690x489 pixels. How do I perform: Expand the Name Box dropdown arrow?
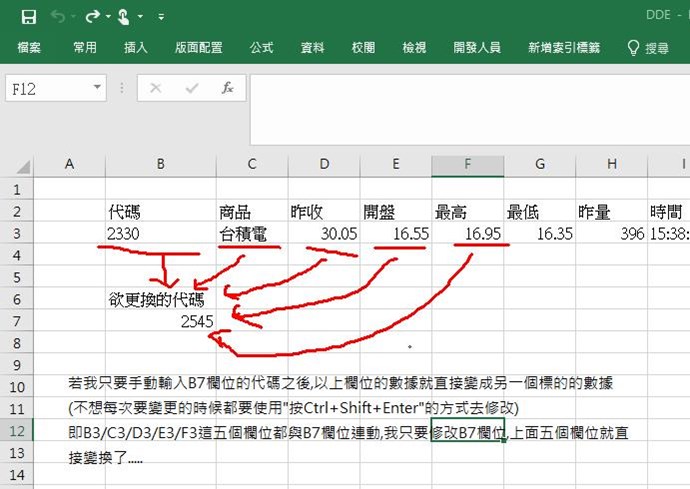[x=97, y=88]
